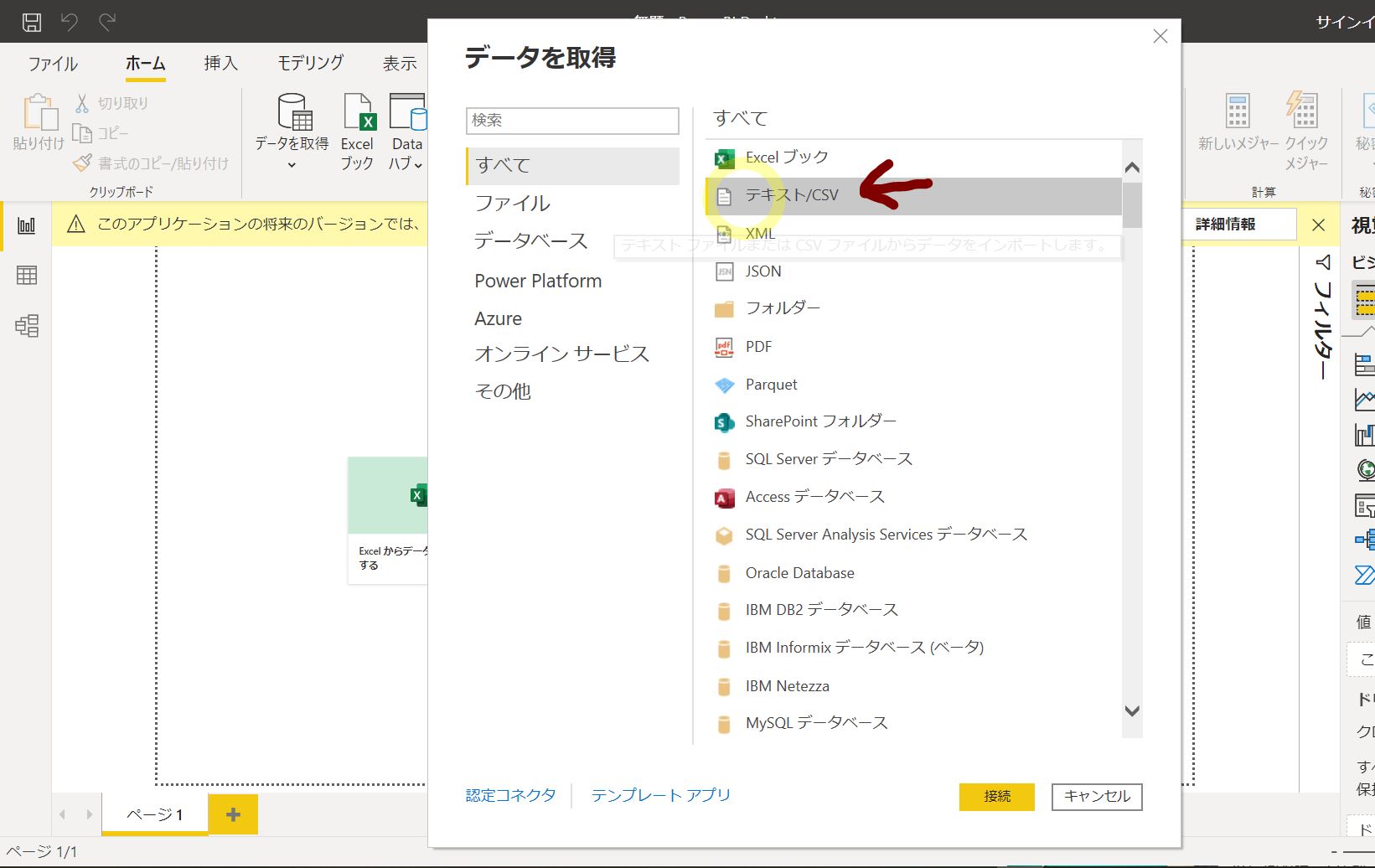Image resolution: width=1375 pixels, height=868 pixels.
Task: Choose テキスト/CSV connector
Action: tap(913, 195)
